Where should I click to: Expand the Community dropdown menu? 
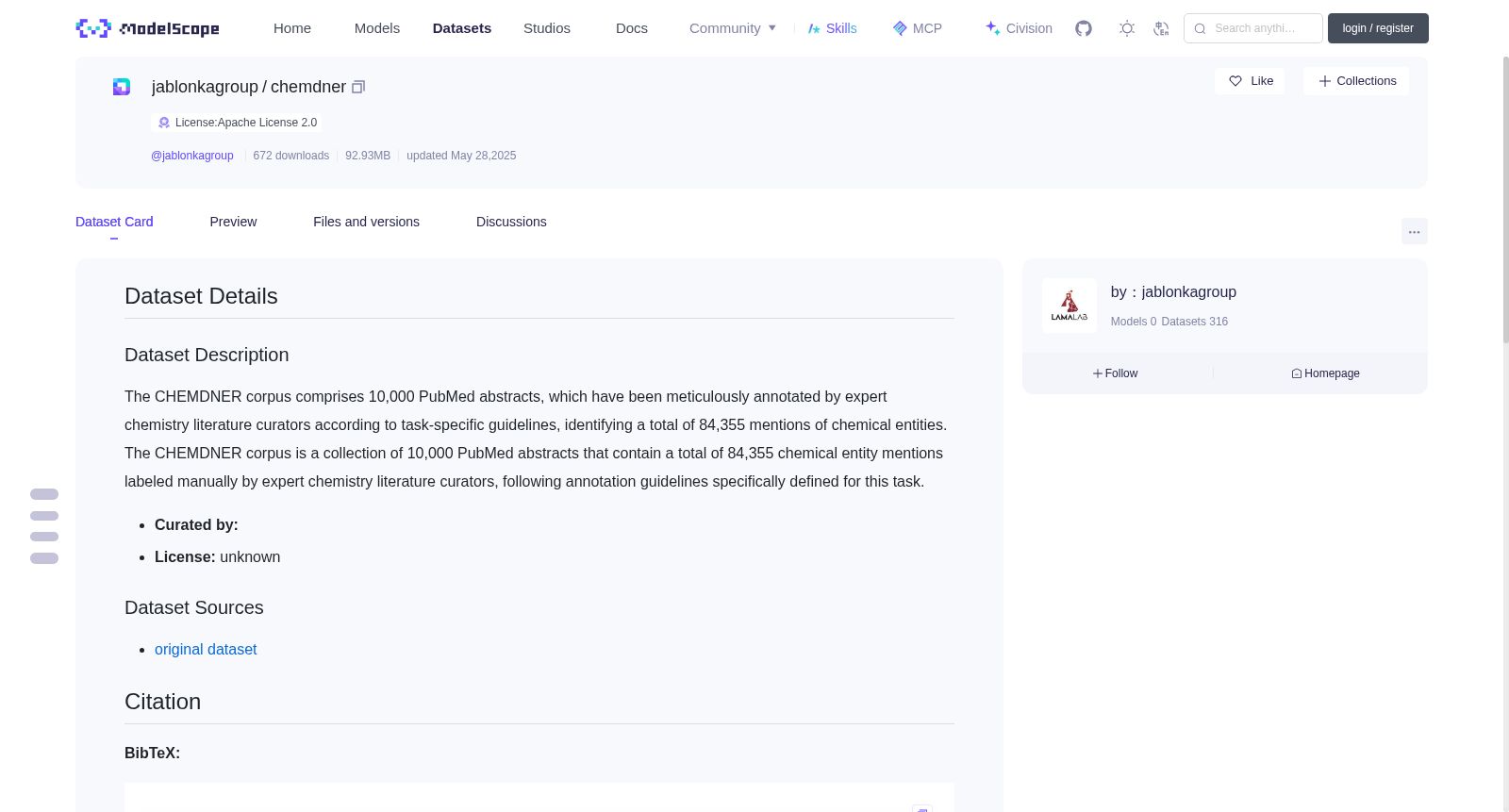(733, 28)
